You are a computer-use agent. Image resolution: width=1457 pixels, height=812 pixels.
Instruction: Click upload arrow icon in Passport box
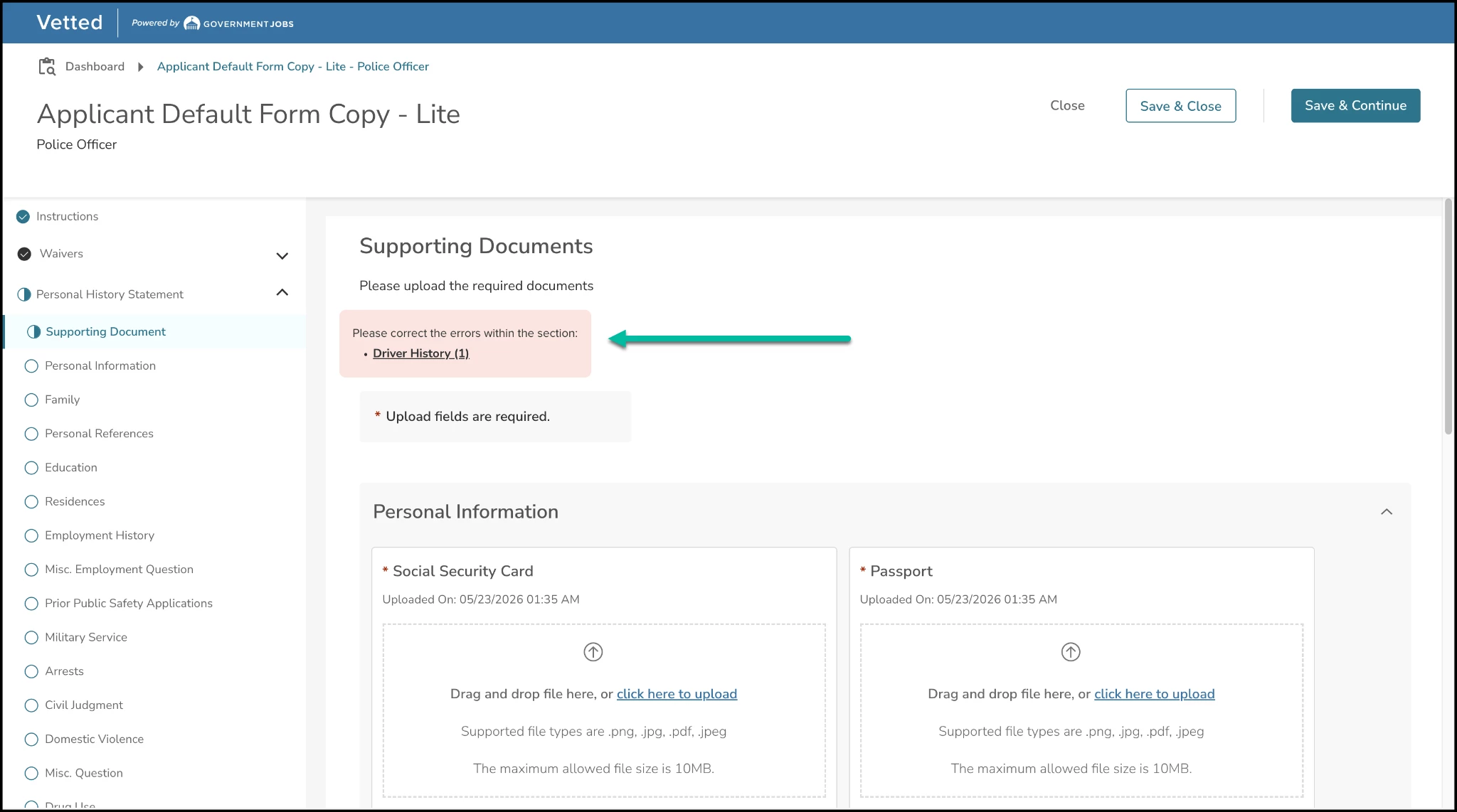[1071, 651]
